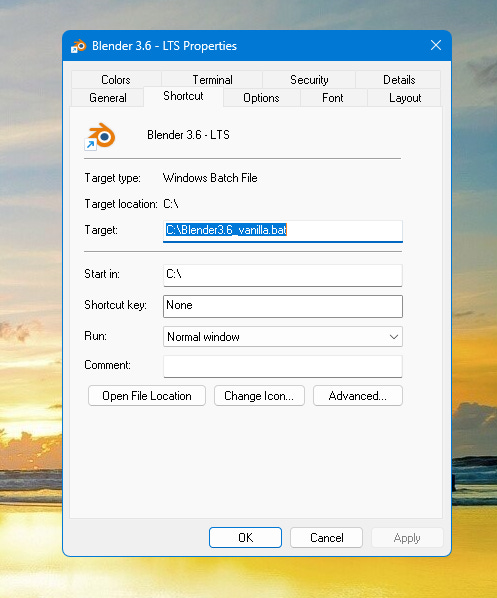Open the Advanced... settings button
This screenshot has height=598, width=497.
(357, 395)
